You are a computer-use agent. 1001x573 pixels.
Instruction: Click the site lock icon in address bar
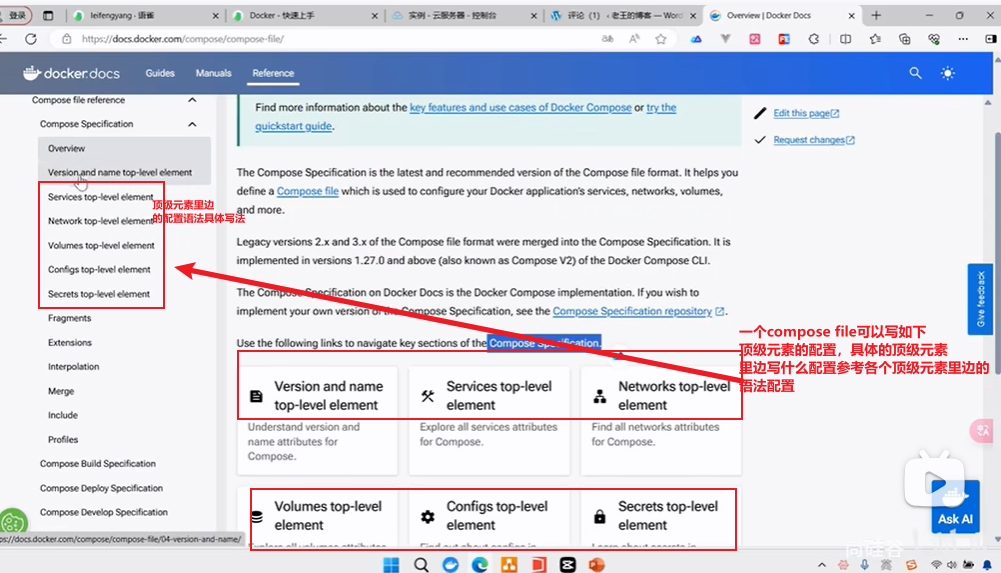66,39
